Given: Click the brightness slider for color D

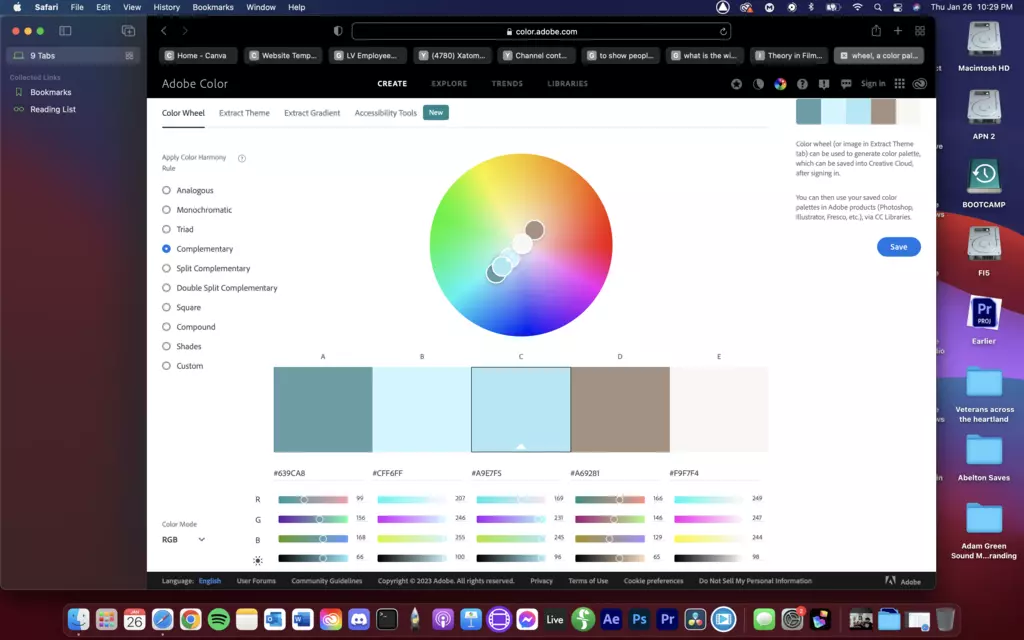Looking at the screenshot, I should [610, 558].
